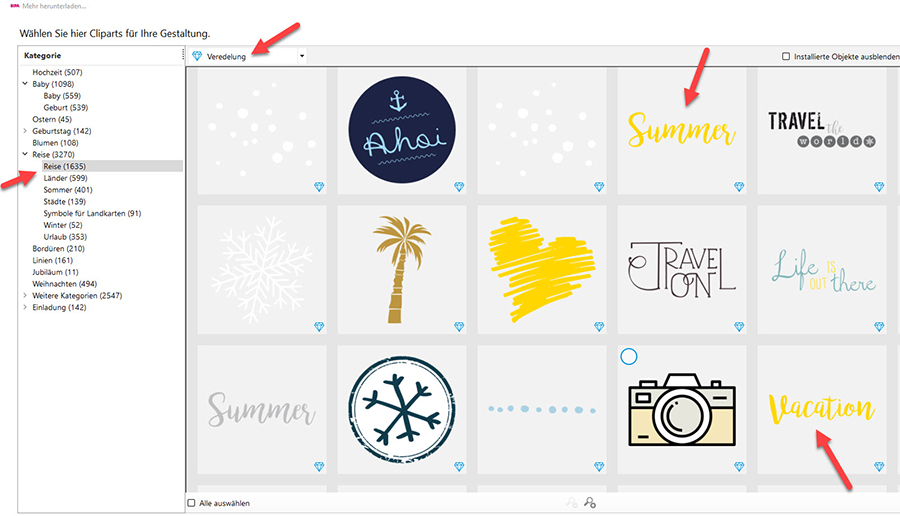Image resolution: width=900 pixels, height=516 pixels.
Task: Pick the yellow scribble heart clipart
Action: 542,269
